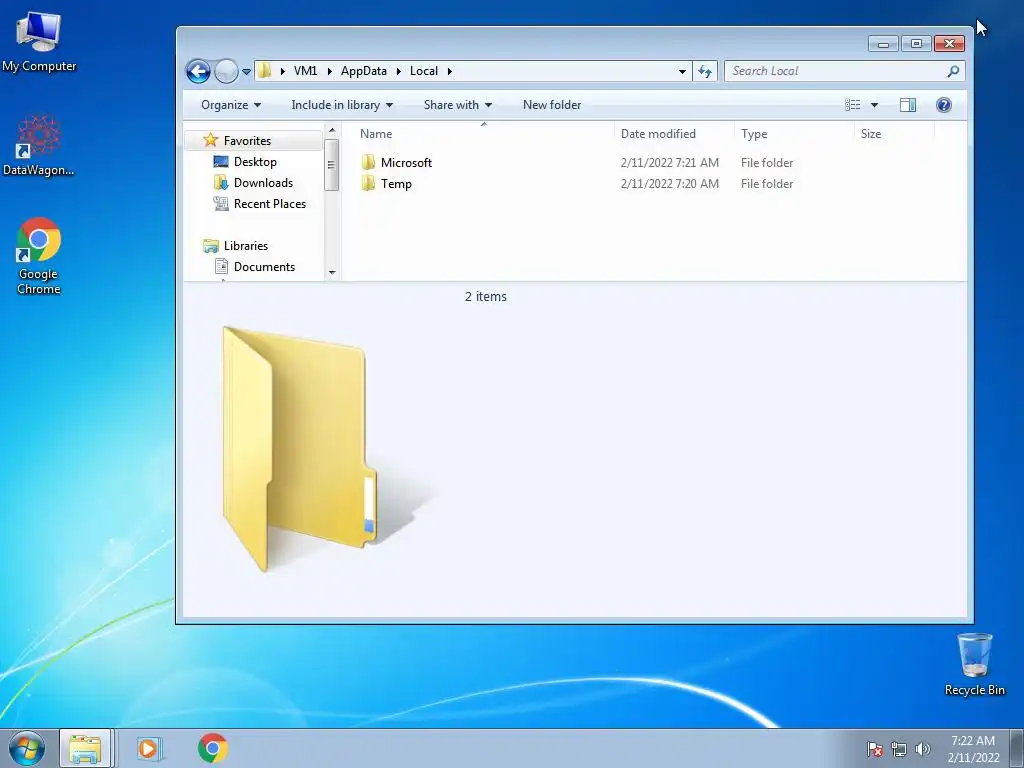Open Help with the question mark icon
Screen dimensions: 1024x768
point(943,104)
